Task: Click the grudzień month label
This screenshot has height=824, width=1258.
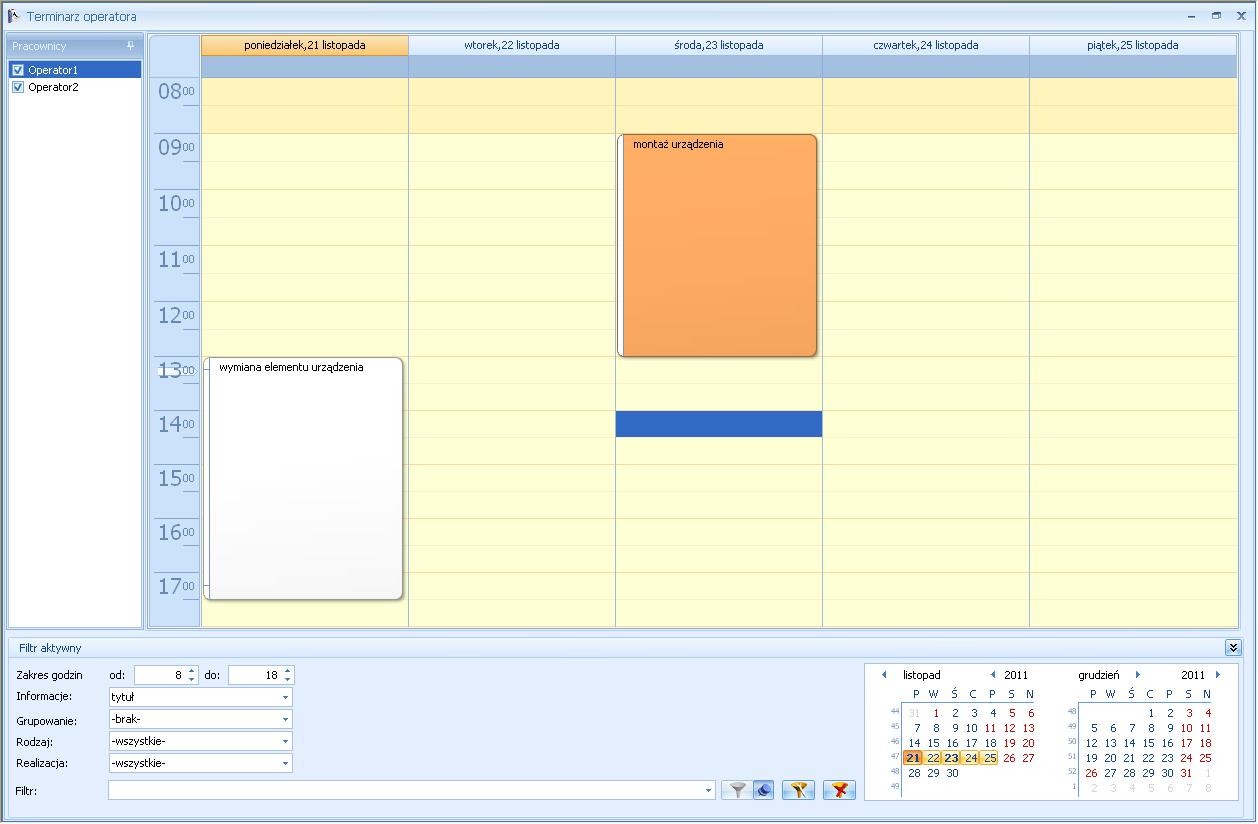Action: click(x=1099, y=675)
